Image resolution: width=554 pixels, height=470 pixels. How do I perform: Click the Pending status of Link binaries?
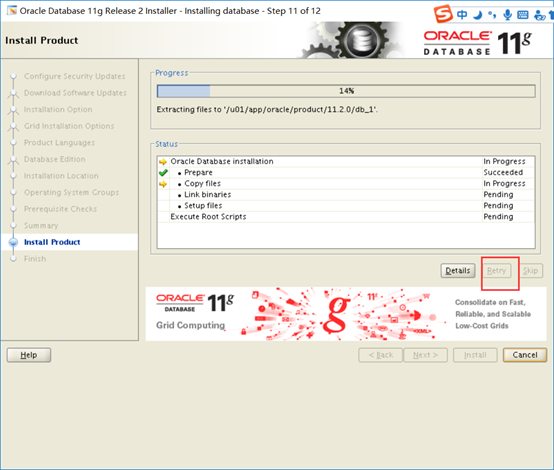pos(498,194)
